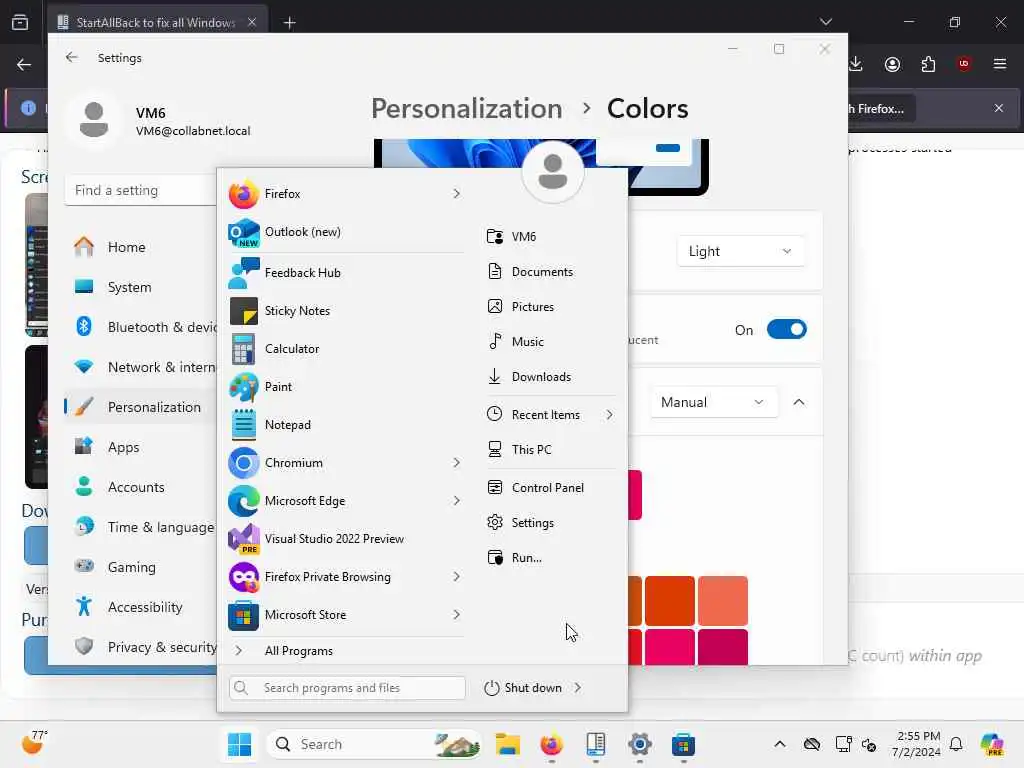Open Firefox Private Browsing entry
The height and width of the screenshot is (768, 1024).
(344, 577)
